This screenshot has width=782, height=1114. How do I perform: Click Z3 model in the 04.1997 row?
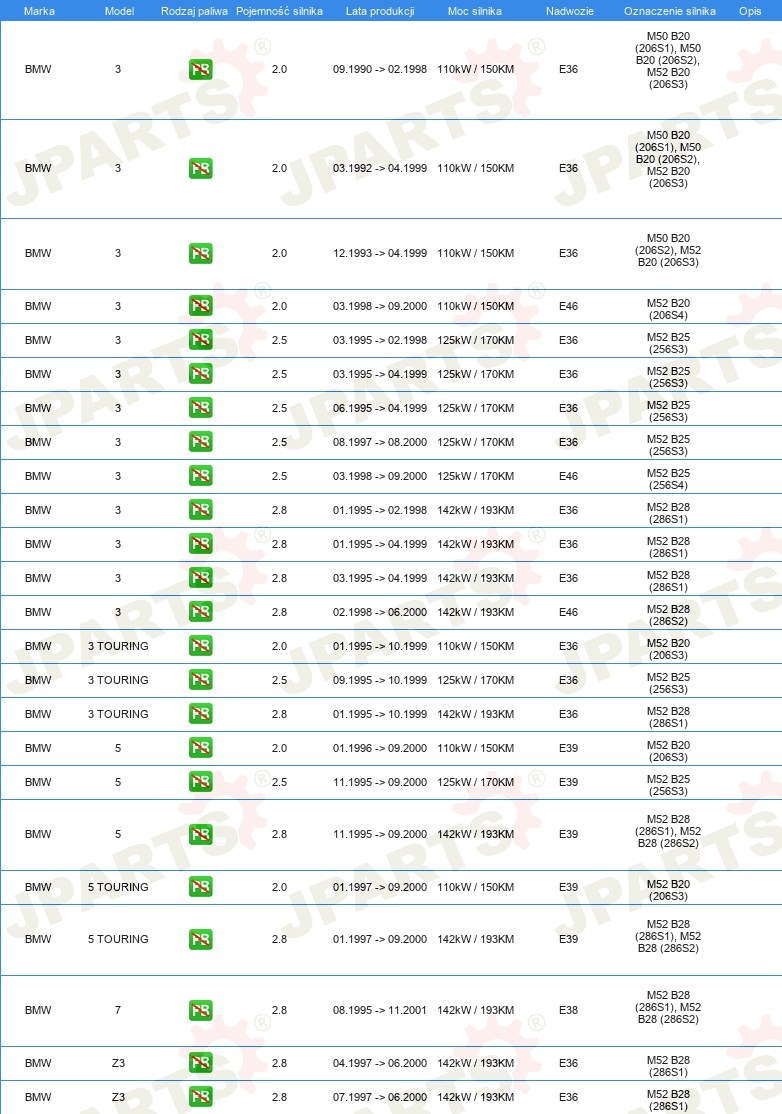coord(119,1064)
